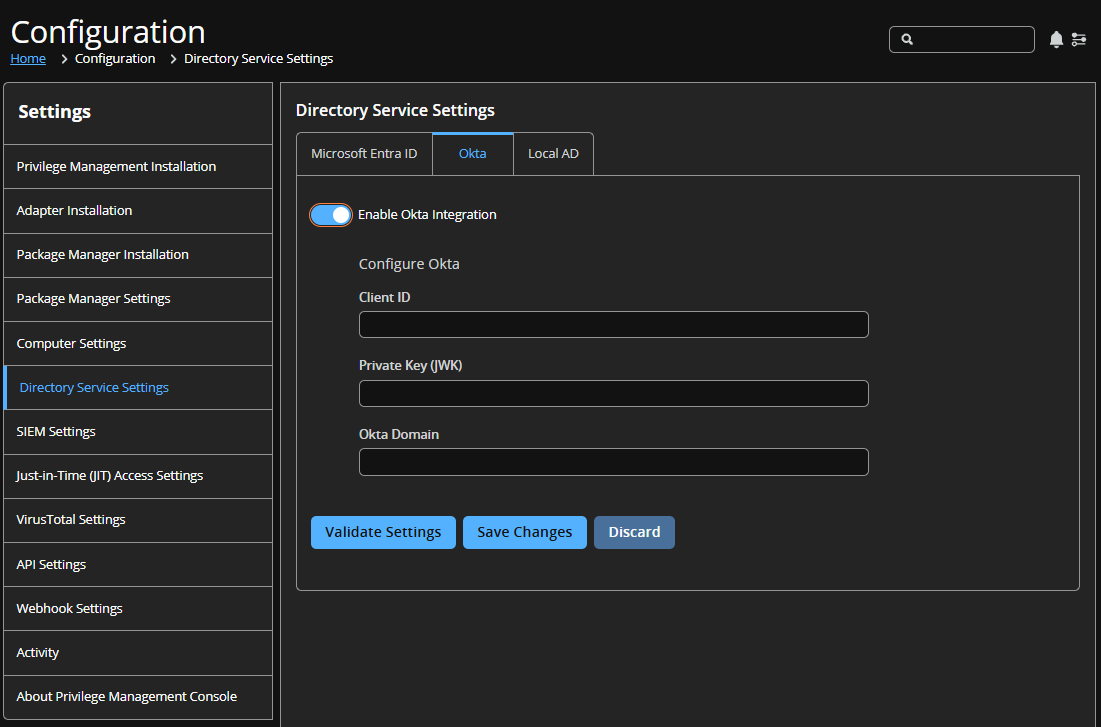Toggle Enable Okta Integration switch
Screen dimensions: 1101x727
(x=331, y=215)
